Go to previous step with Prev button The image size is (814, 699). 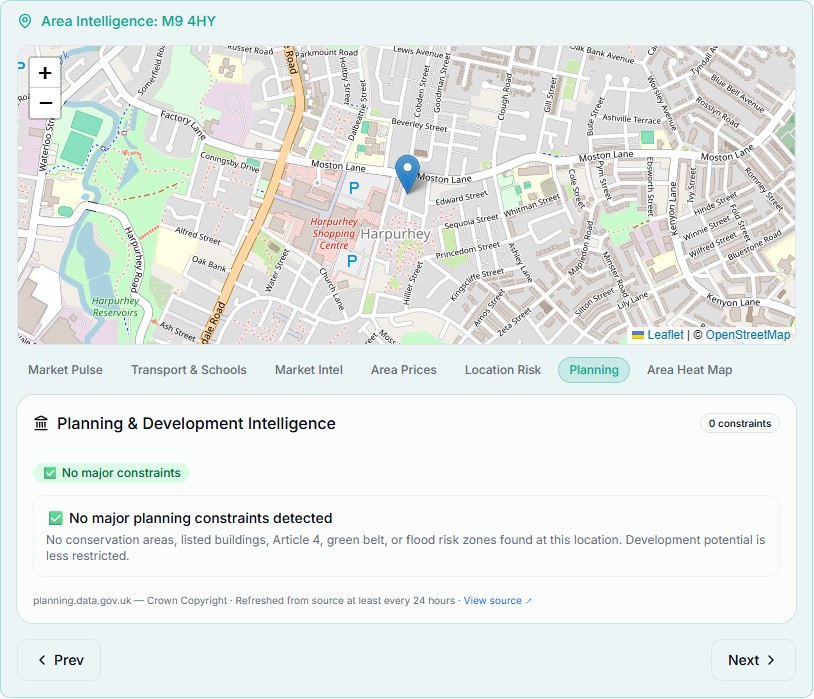click(x=59, y=660)
